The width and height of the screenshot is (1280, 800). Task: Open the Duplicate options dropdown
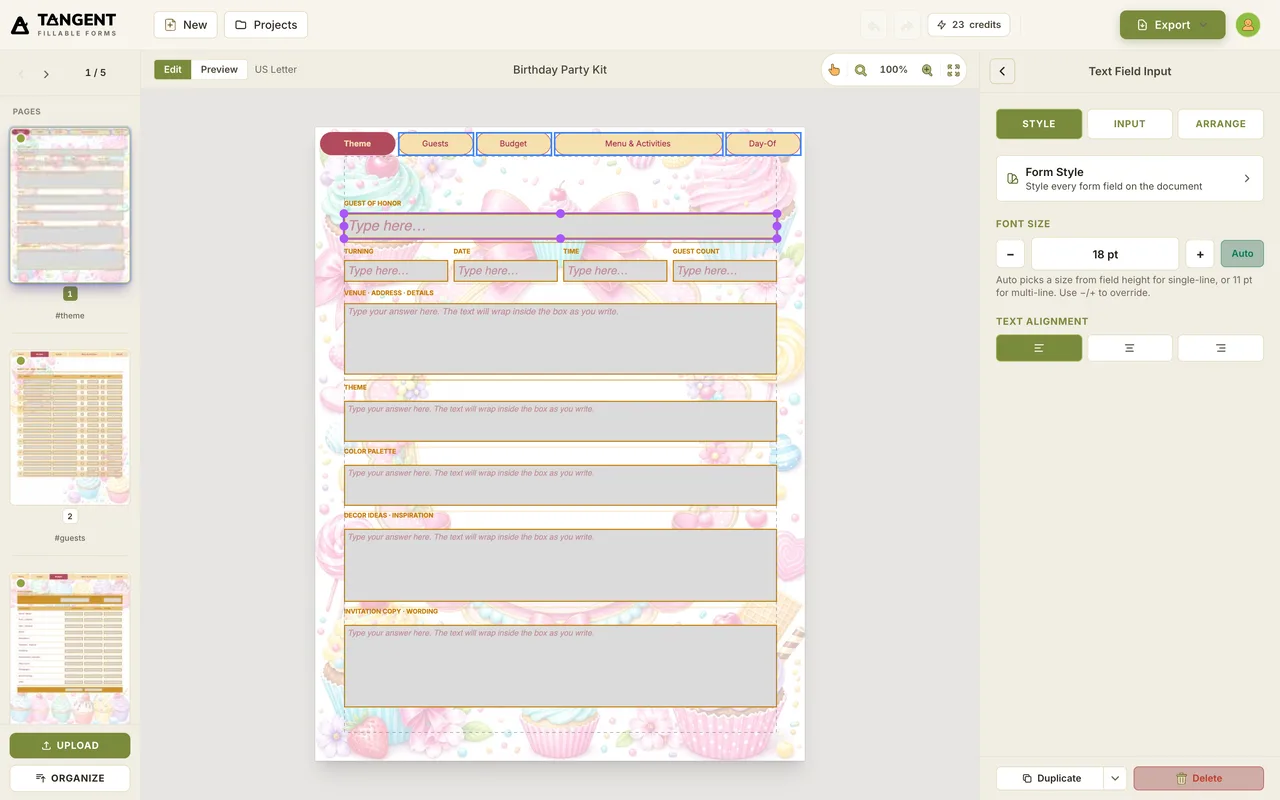click(1115, 778)
